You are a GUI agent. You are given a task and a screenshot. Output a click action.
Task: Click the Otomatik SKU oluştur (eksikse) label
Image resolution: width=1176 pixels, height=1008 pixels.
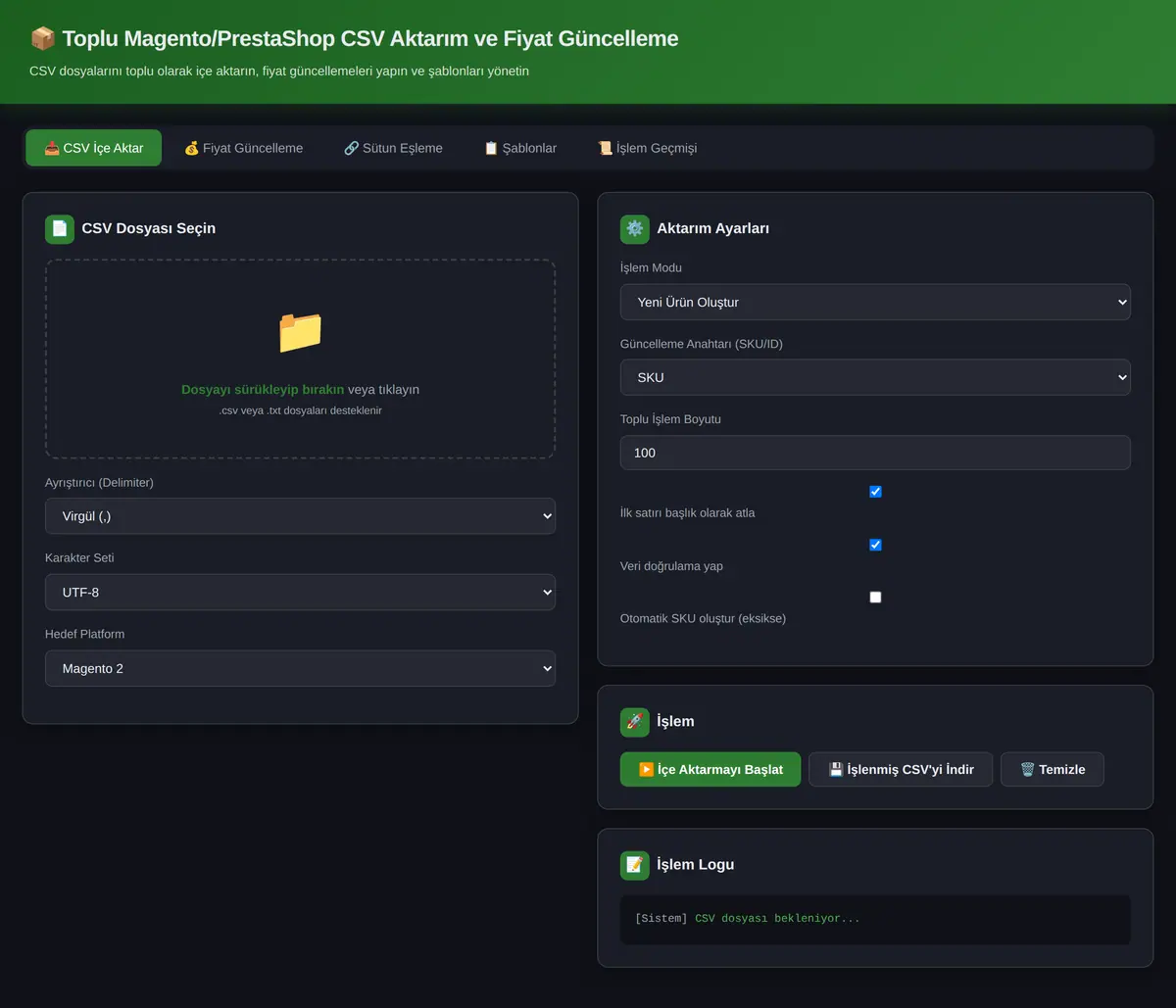(x=703, y=619)
